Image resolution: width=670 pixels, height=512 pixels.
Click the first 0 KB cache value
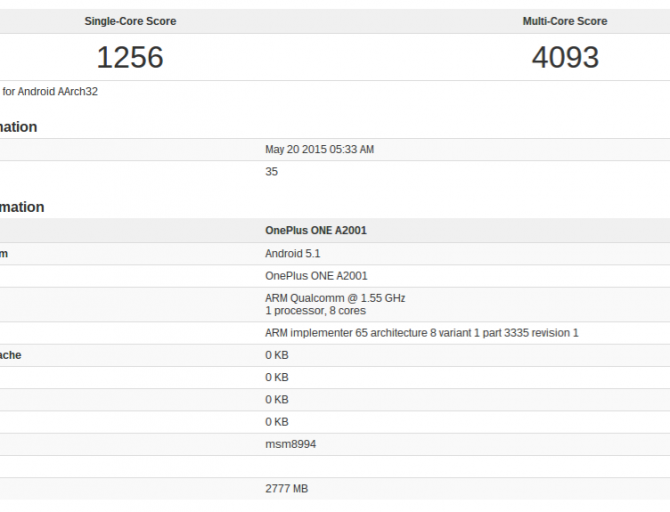click(276, 355)
